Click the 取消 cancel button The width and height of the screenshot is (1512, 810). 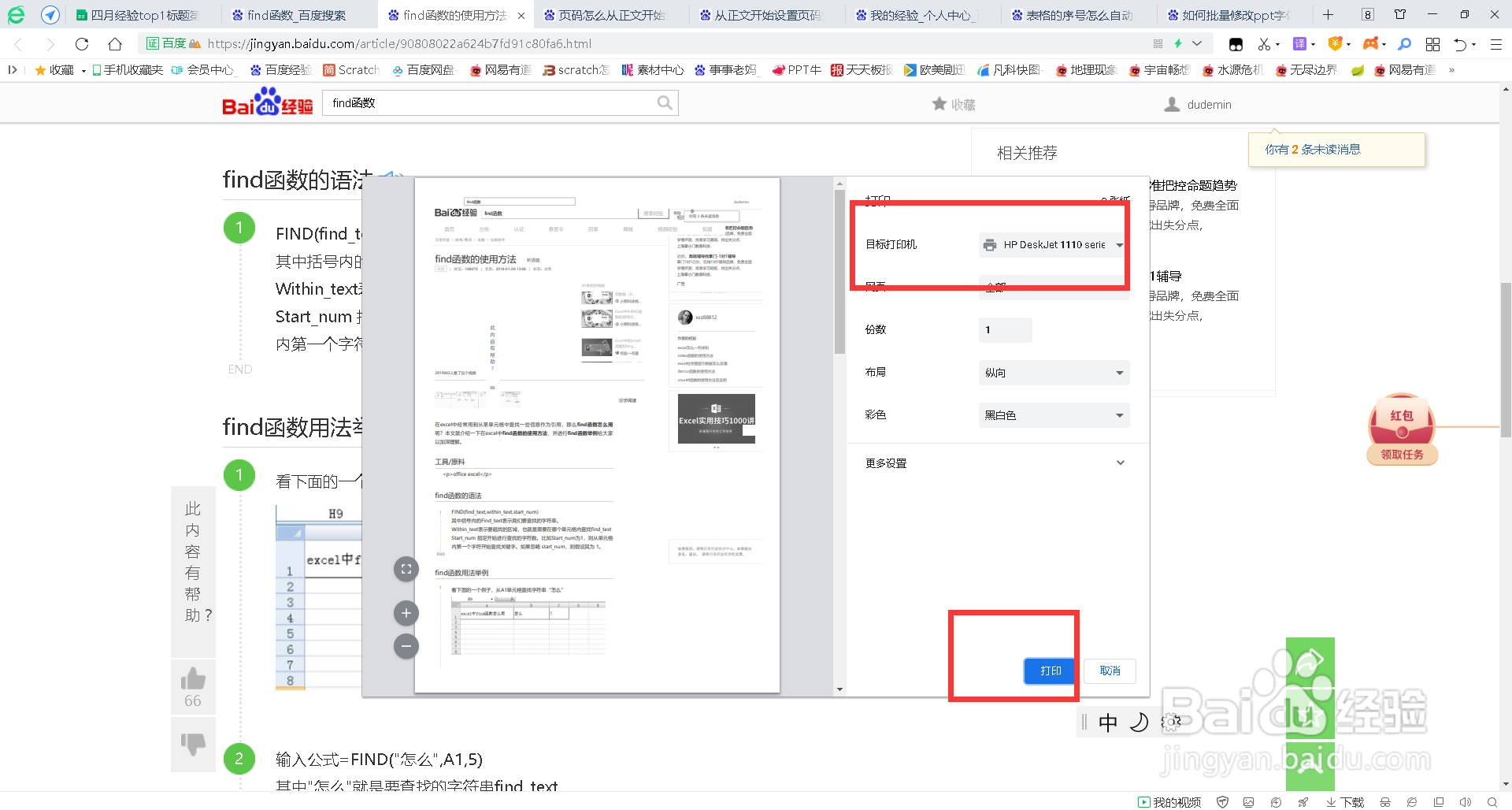[x=1110, y=671]
